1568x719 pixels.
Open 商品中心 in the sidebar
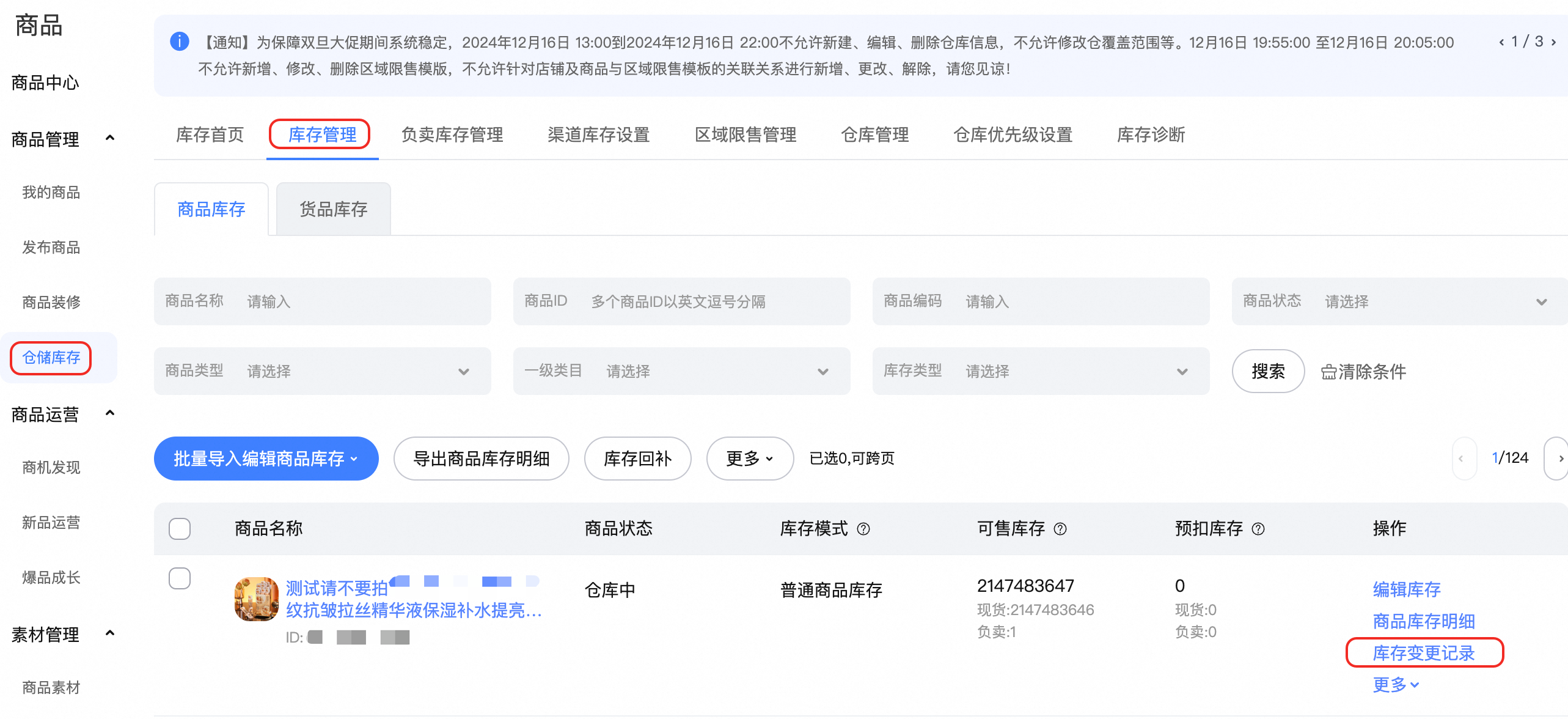click(45, 83)
